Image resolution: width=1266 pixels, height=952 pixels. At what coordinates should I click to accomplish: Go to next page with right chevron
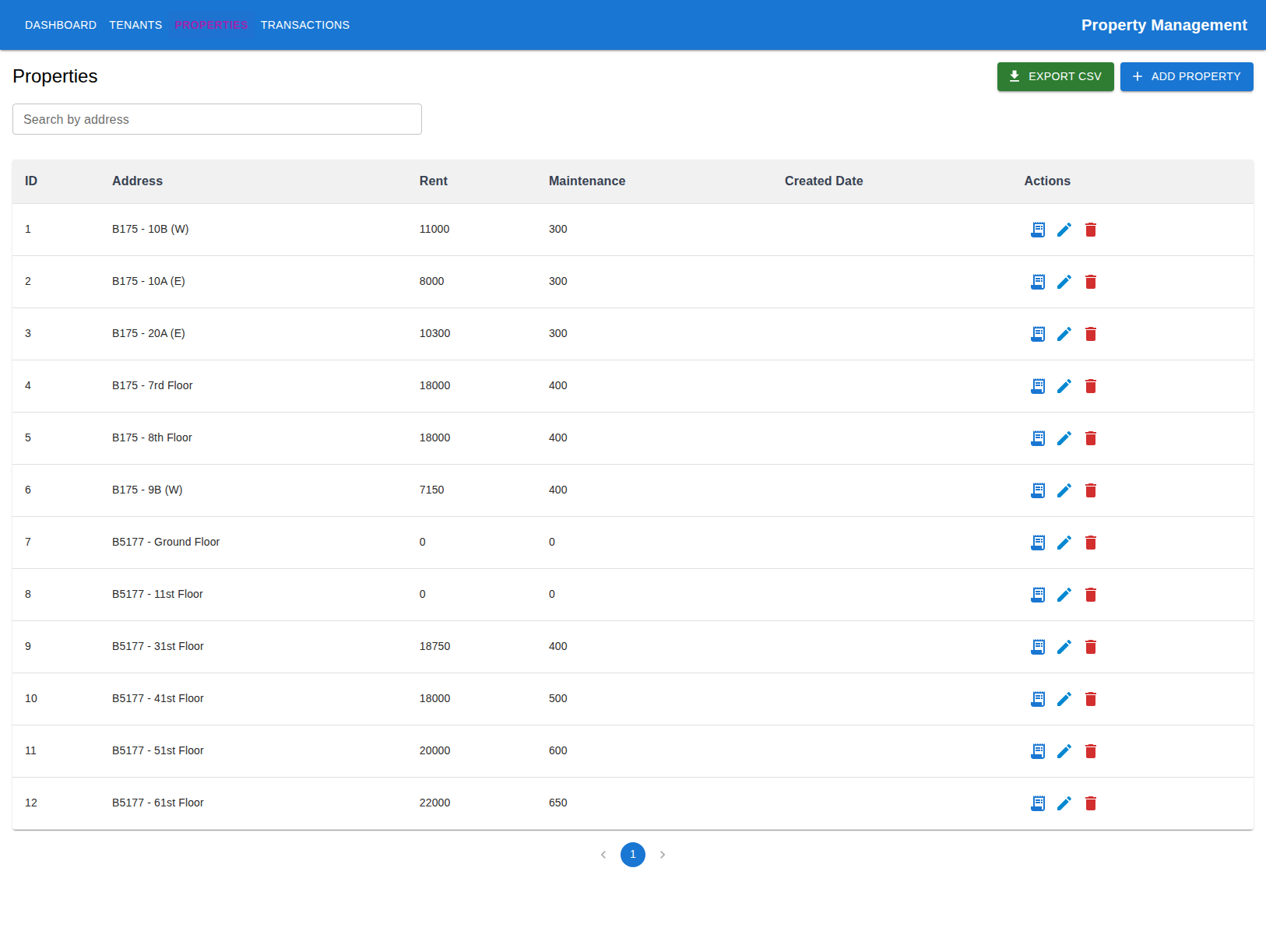[663, 854]
